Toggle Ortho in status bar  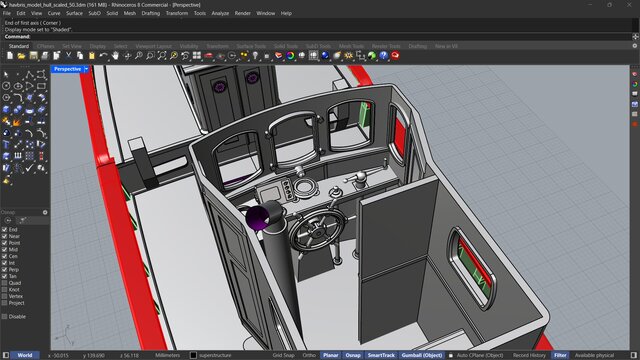309,356
